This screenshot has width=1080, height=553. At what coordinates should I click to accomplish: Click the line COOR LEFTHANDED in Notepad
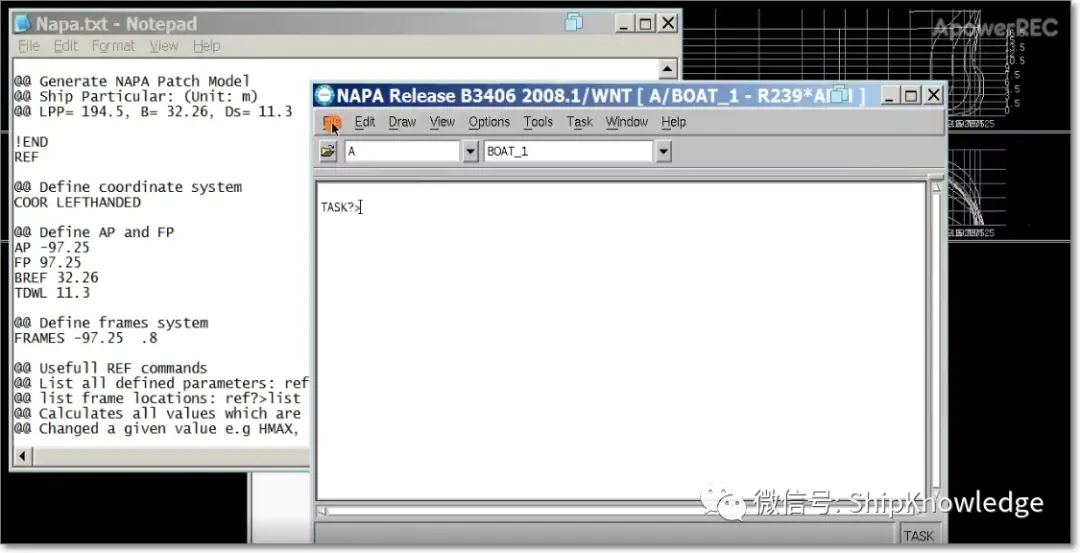coord(77,202)
